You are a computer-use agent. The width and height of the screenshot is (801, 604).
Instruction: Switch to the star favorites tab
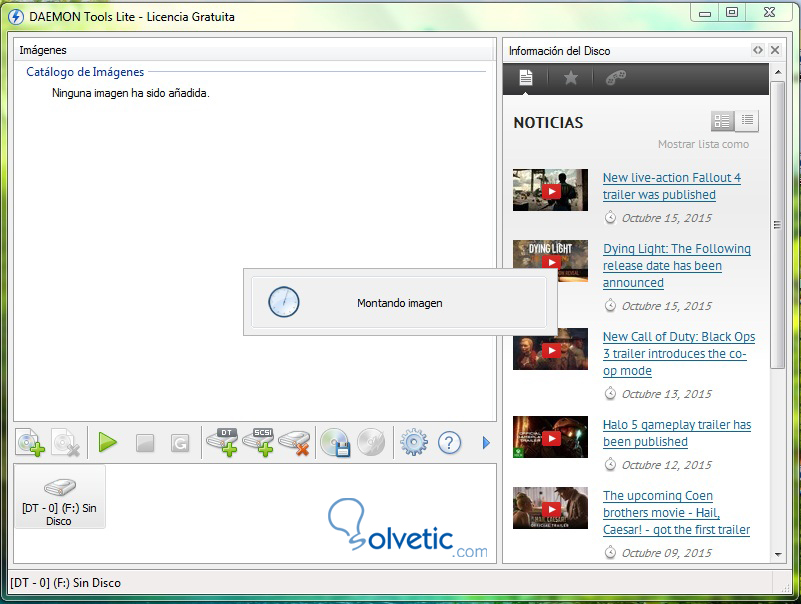coord(571,78)
